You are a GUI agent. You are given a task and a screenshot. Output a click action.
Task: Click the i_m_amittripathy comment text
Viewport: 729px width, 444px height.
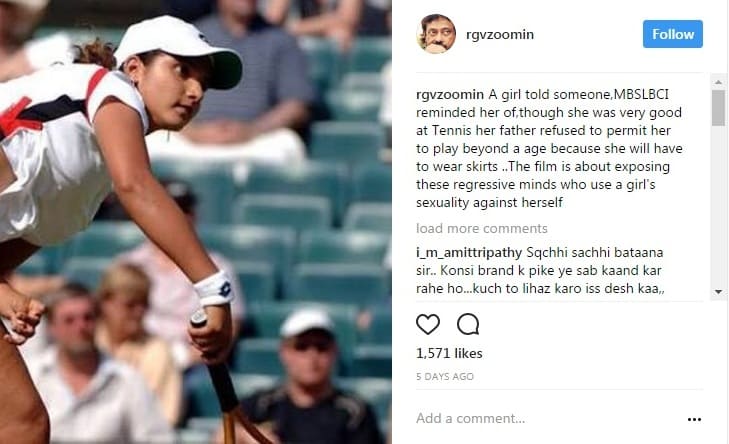click(x=541, y=271)
